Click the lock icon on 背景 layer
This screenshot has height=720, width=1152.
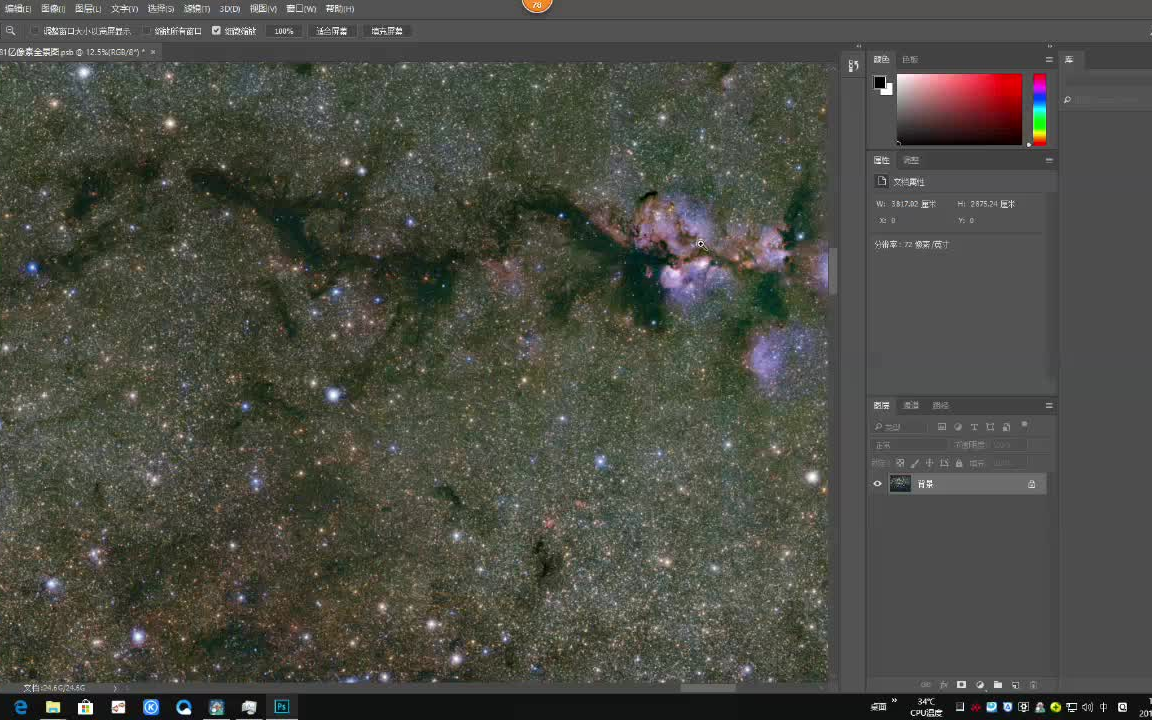pos(1031,484)
